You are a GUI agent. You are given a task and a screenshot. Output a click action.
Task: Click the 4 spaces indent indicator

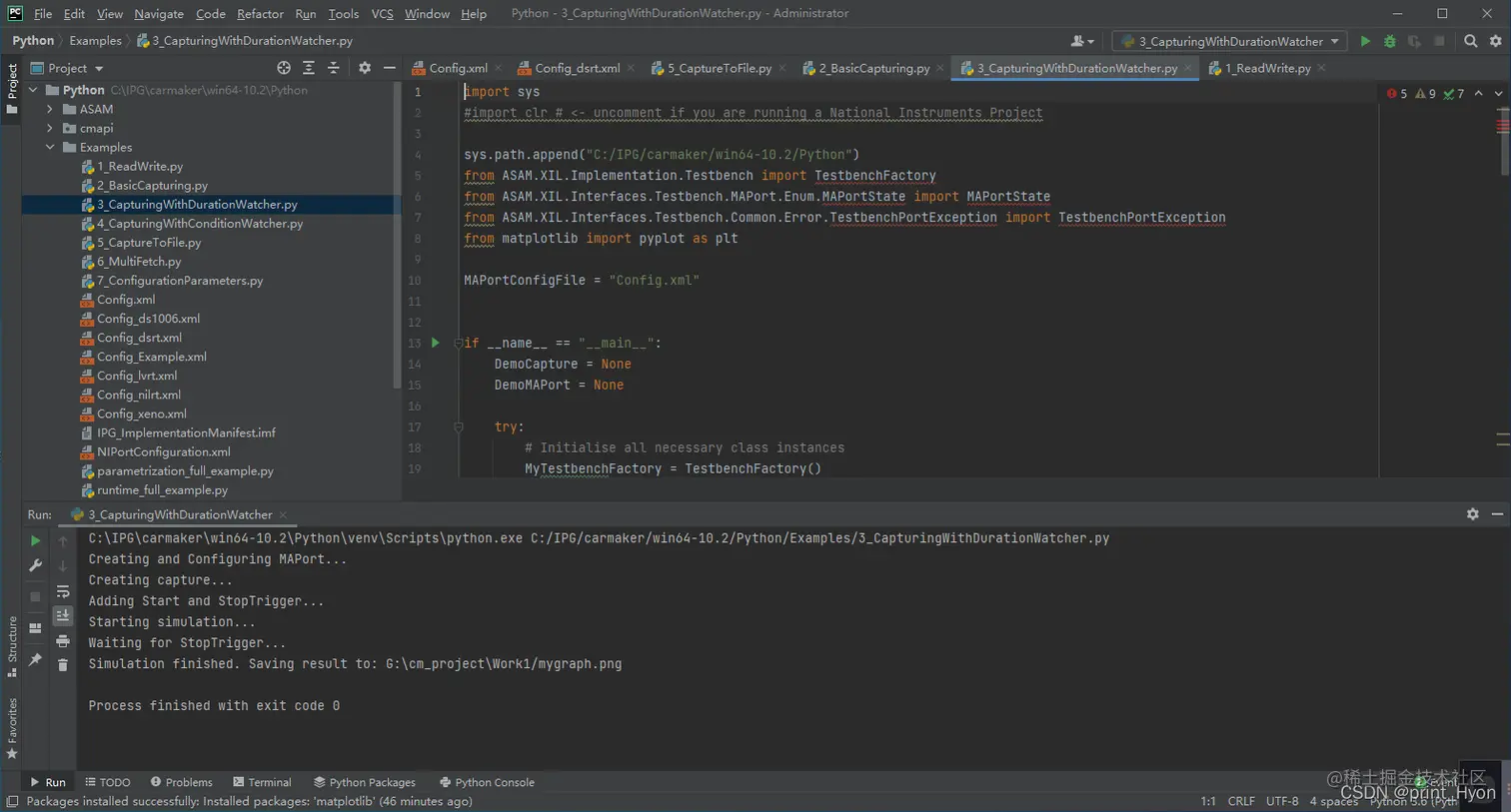coord(1333,801)
